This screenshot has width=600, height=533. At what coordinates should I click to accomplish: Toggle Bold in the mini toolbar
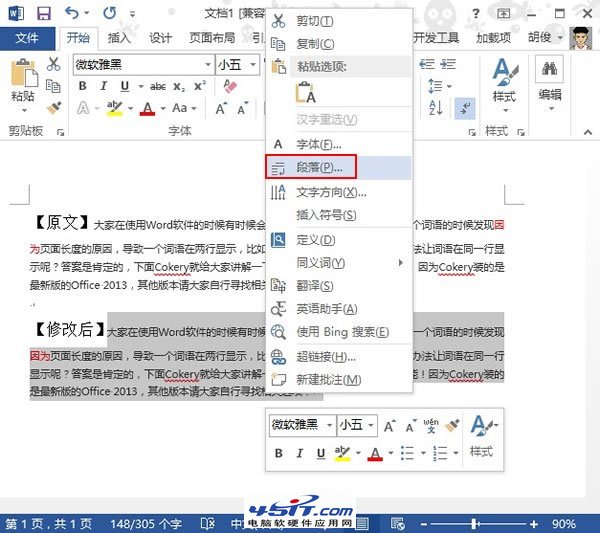tap(279, 453)
